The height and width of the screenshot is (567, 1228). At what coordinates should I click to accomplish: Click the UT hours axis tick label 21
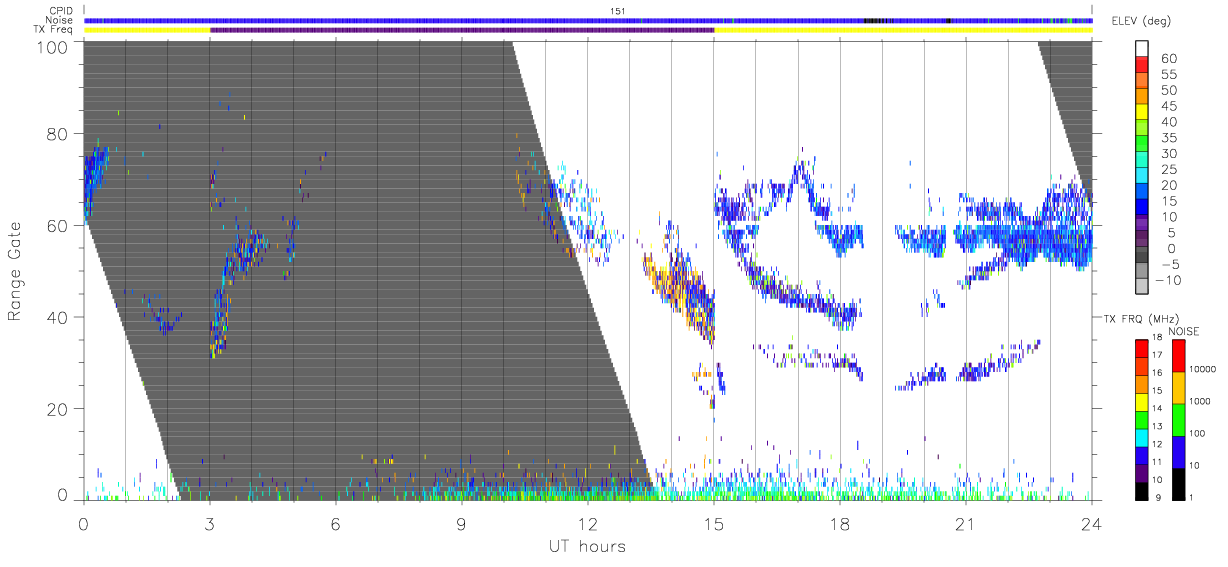tap(965, 523)
